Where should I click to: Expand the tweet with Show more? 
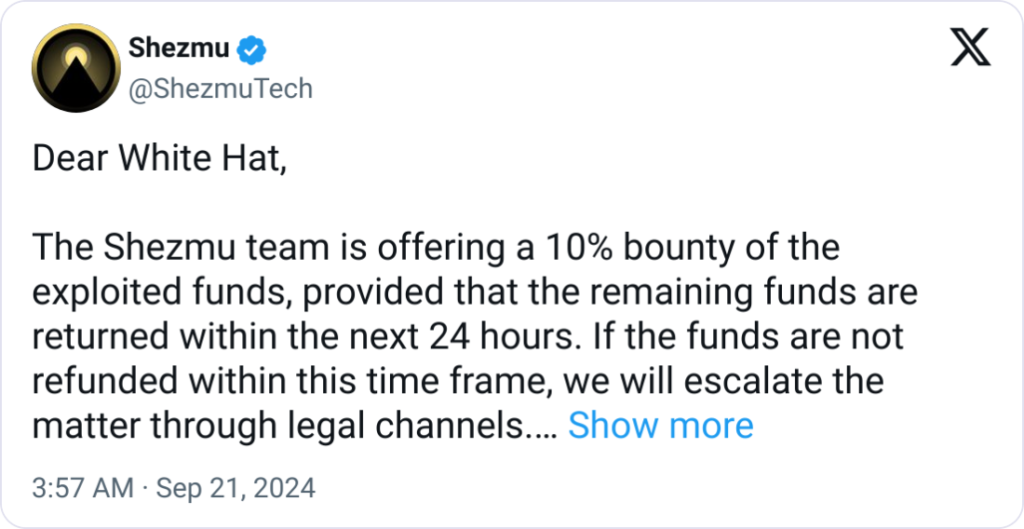click(x=660, y=426)
